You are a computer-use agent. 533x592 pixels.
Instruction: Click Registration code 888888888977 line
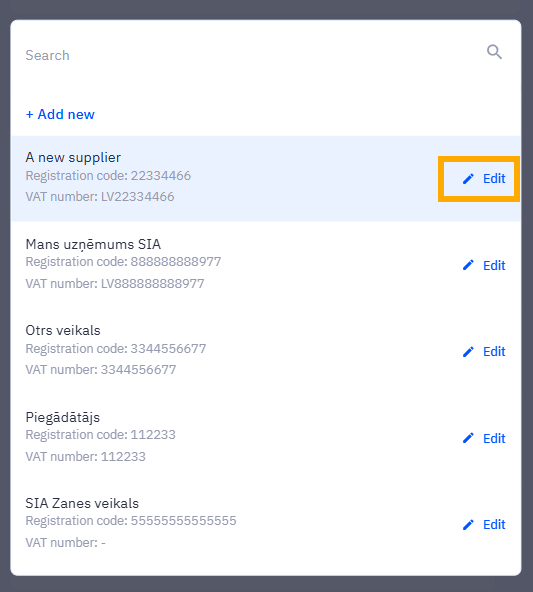[x=123, y=262]
